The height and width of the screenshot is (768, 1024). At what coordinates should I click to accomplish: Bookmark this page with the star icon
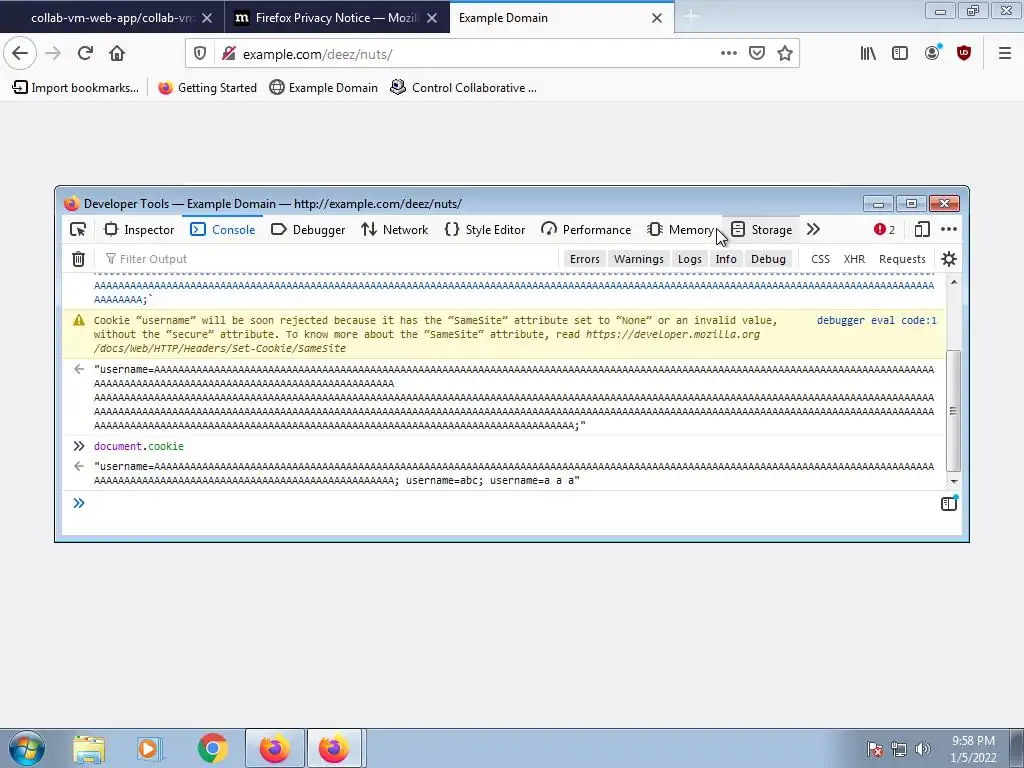click(785, 54)
